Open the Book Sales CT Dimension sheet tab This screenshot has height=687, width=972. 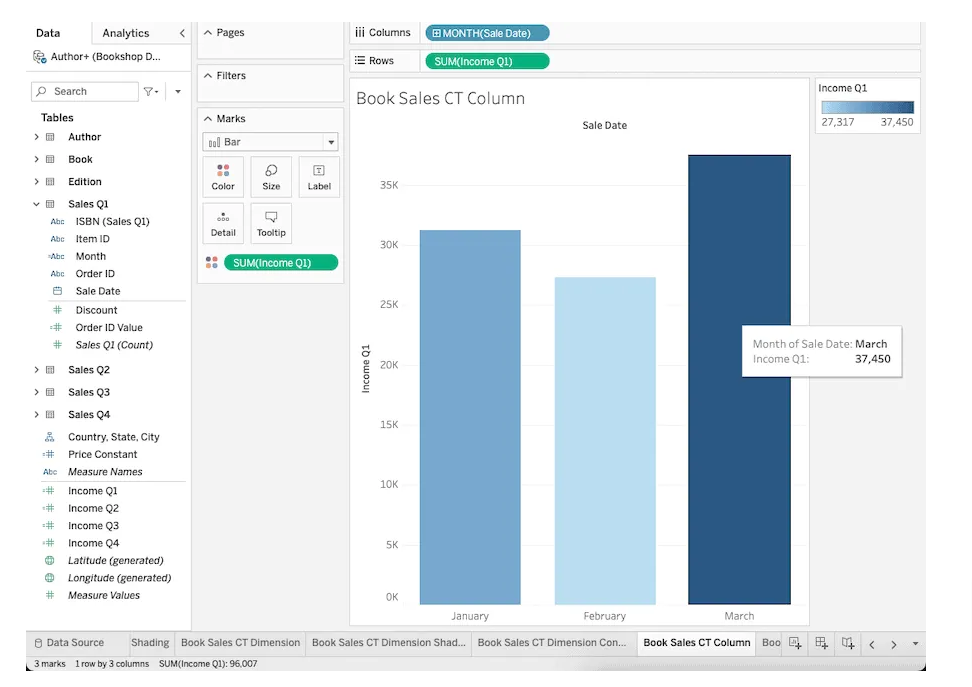point(240,643)
